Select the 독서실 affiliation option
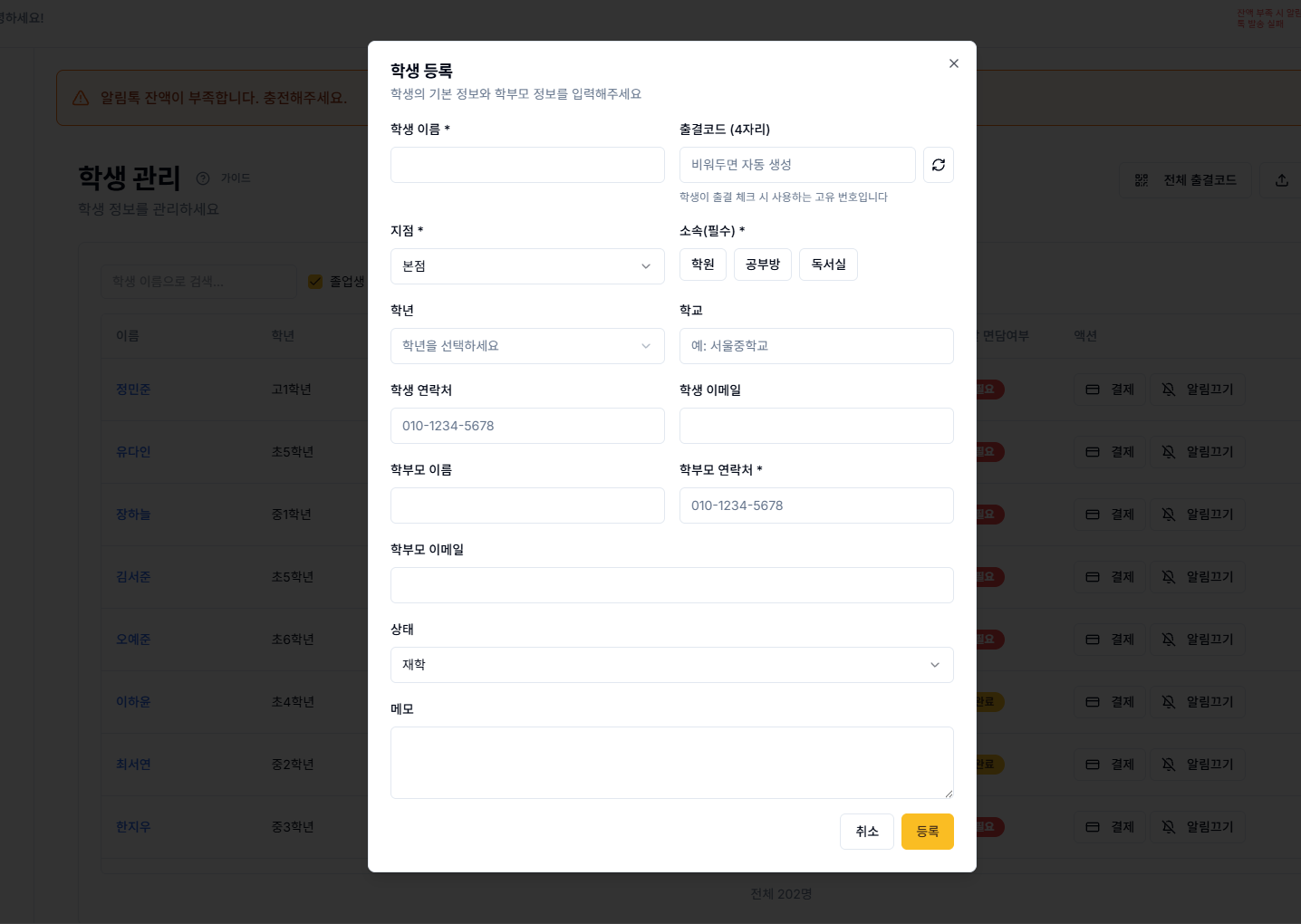The height and width of the screenshot is (924, 1301). [x=828, y=265]
